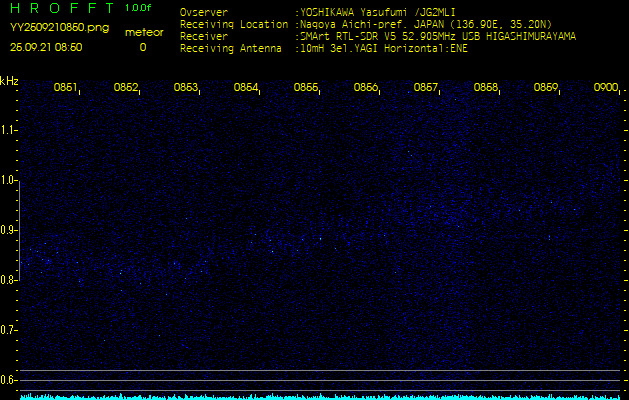
Task: Click the 0855 time marker
Action: coord(306,88)
